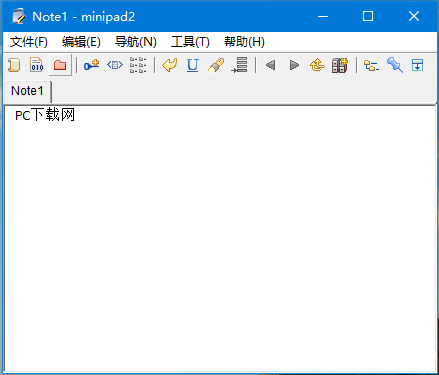Viewport: 439px width, 375px height.
Task: Click the bookshelf with star icon
Action: pyautogui.click(x=340, y=65)
